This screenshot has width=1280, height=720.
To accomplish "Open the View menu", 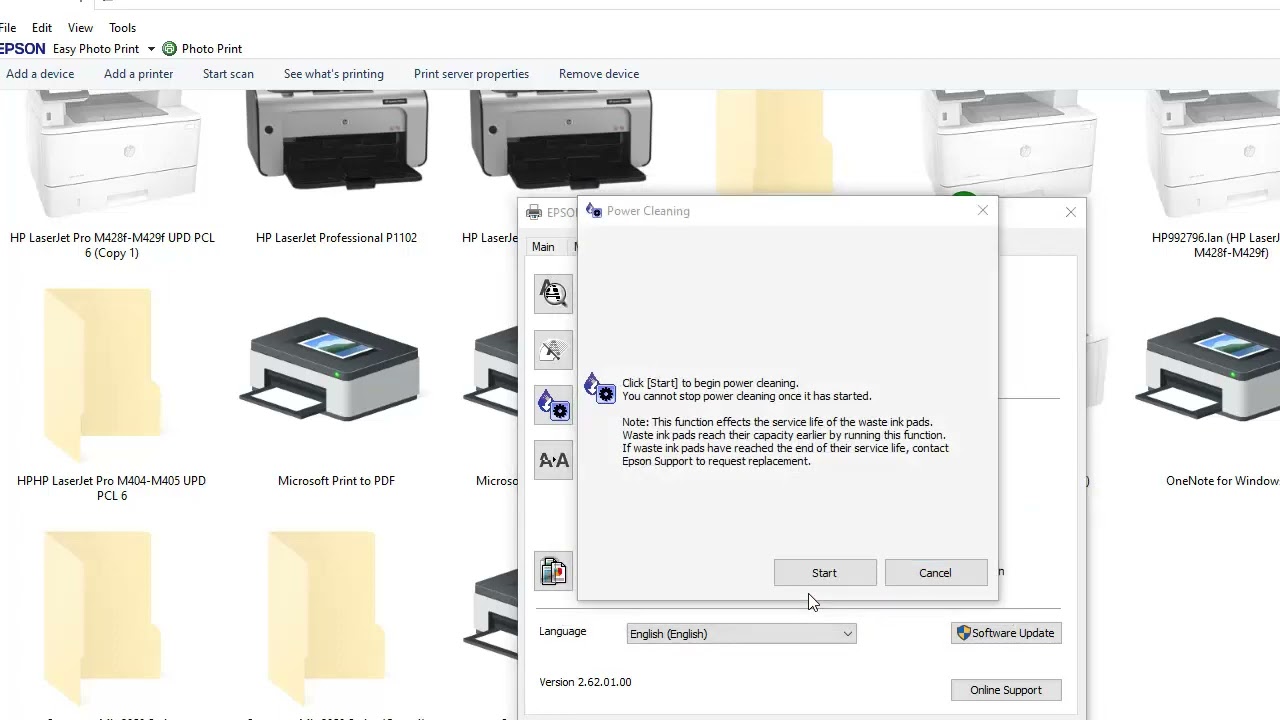I will click(80, 28).
